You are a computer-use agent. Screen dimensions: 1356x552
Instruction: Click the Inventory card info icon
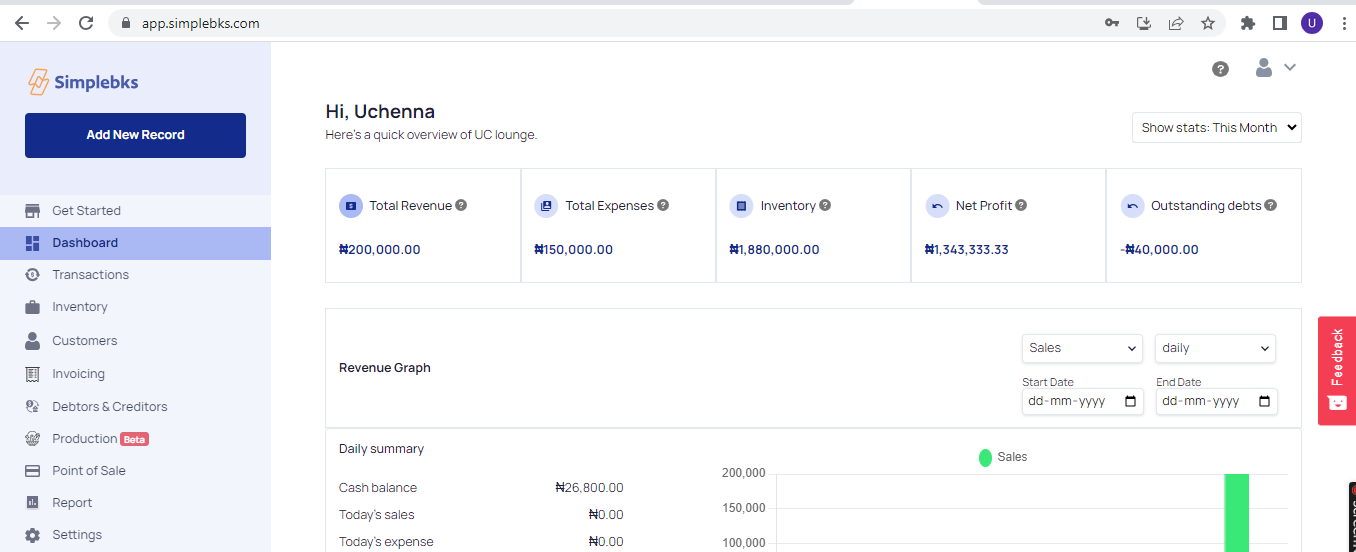point(825,205)
